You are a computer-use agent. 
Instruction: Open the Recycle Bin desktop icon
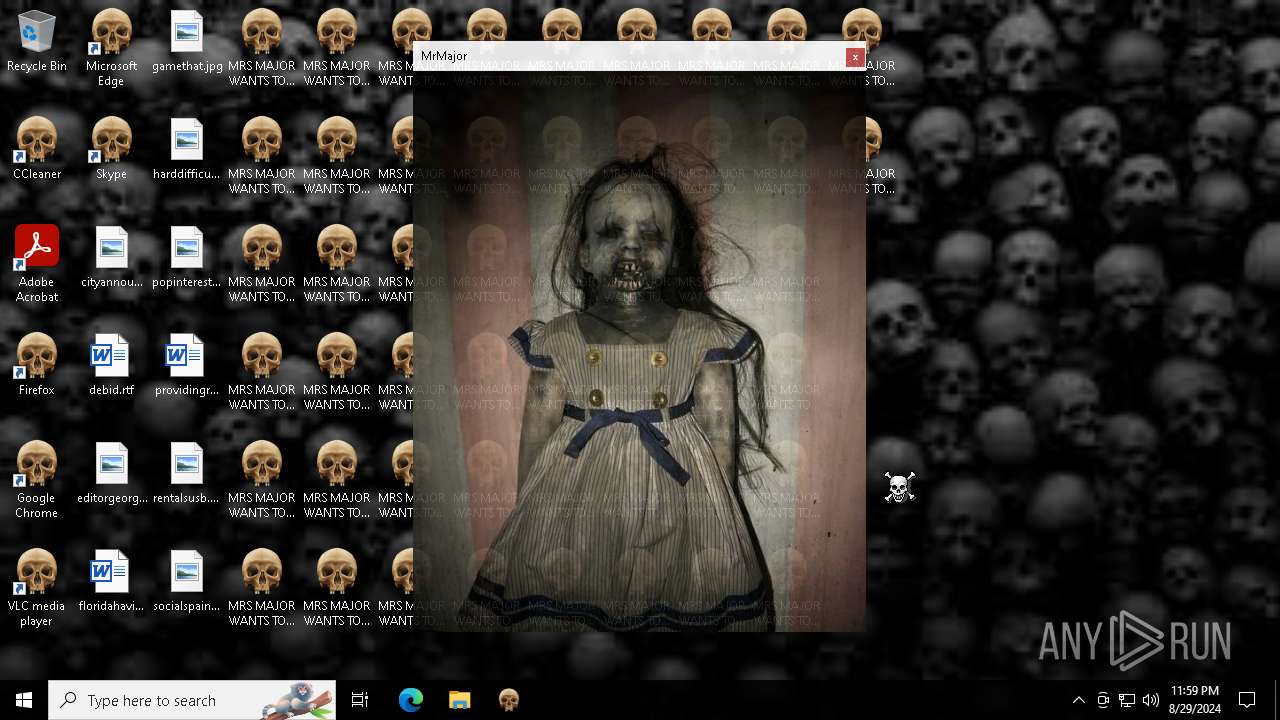[37, 42]
